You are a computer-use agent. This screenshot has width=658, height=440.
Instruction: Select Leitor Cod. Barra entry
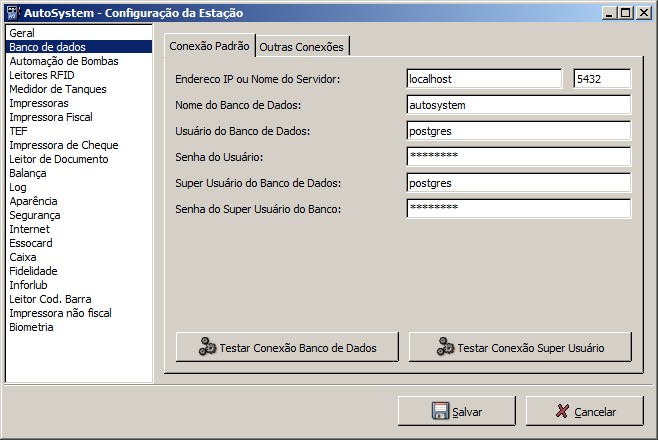click(x=79, y=299)
